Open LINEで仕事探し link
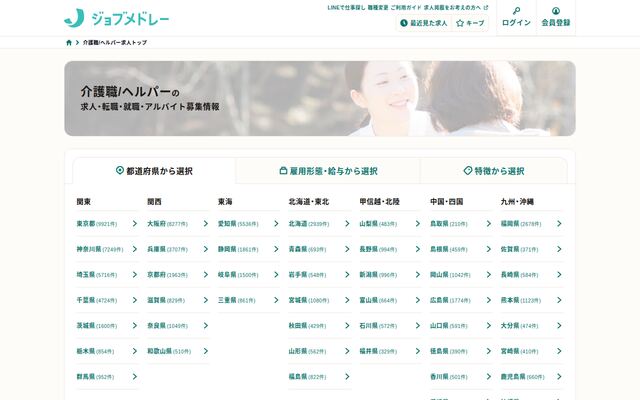 pos(346,7)
